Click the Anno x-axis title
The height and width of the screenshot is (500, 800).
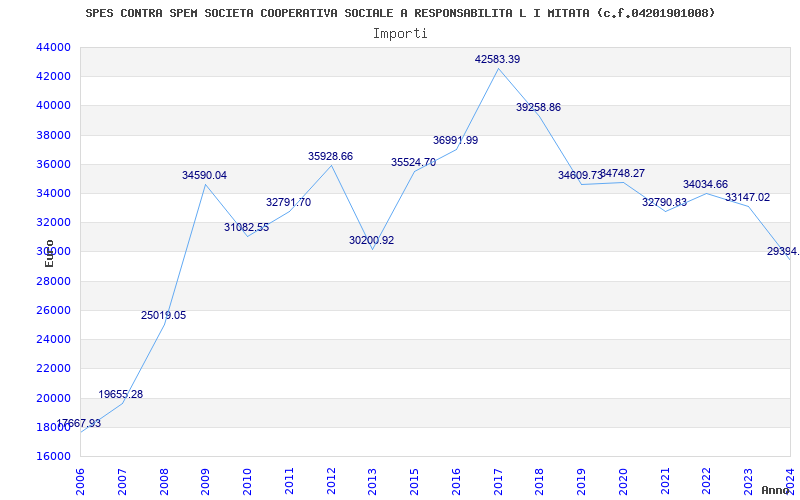click(x=776, y=490)
